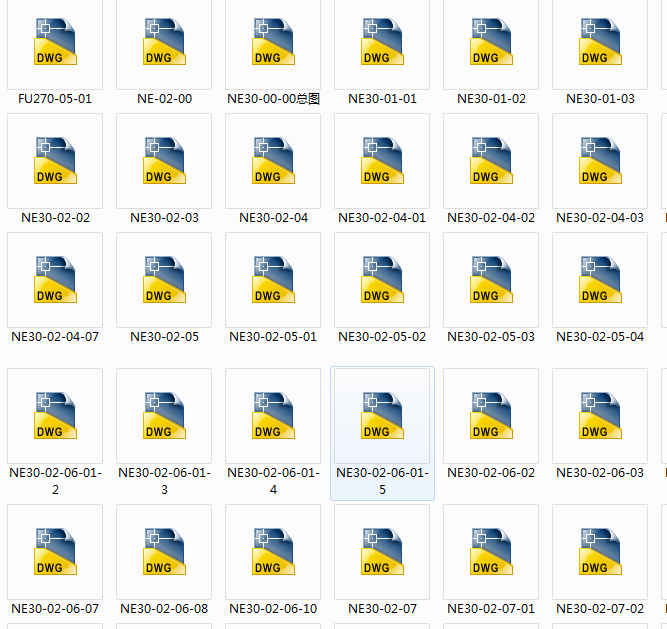The image size is (667, 629).
Task: Click the label text NE30-02-04-02
Action: pyautogui.click(x=491, y=218)
